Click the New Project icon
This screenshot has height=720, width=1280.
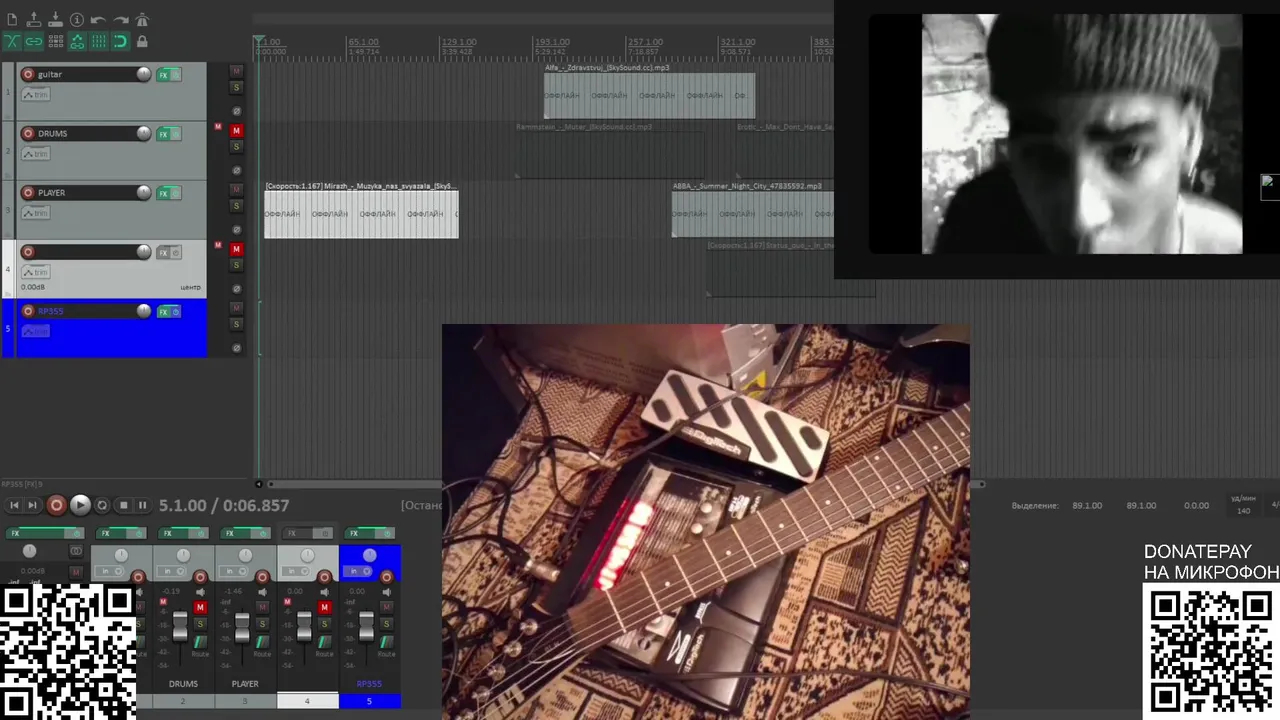pyautogui.click(x=12, y=20)
